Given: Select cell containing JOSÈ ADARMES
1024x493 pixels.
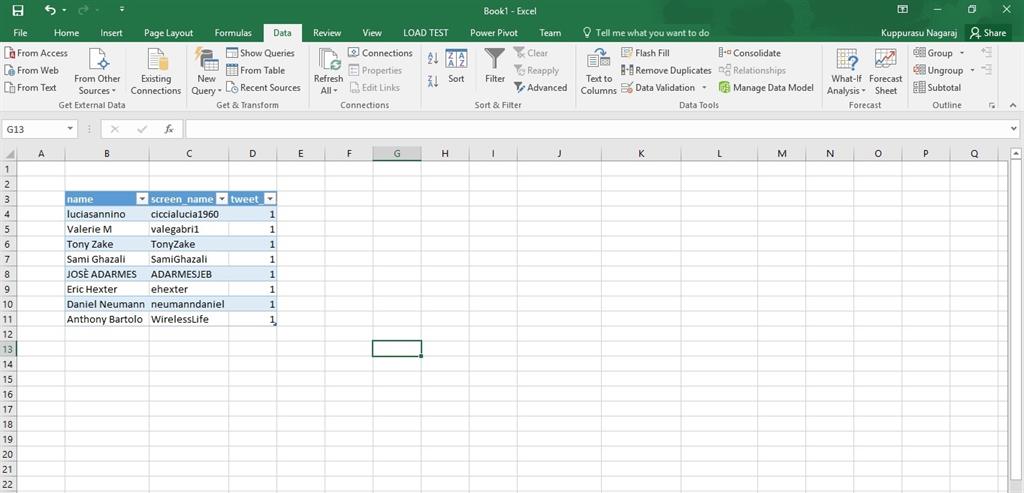Looking at the screenshot, I should (107, 274).
